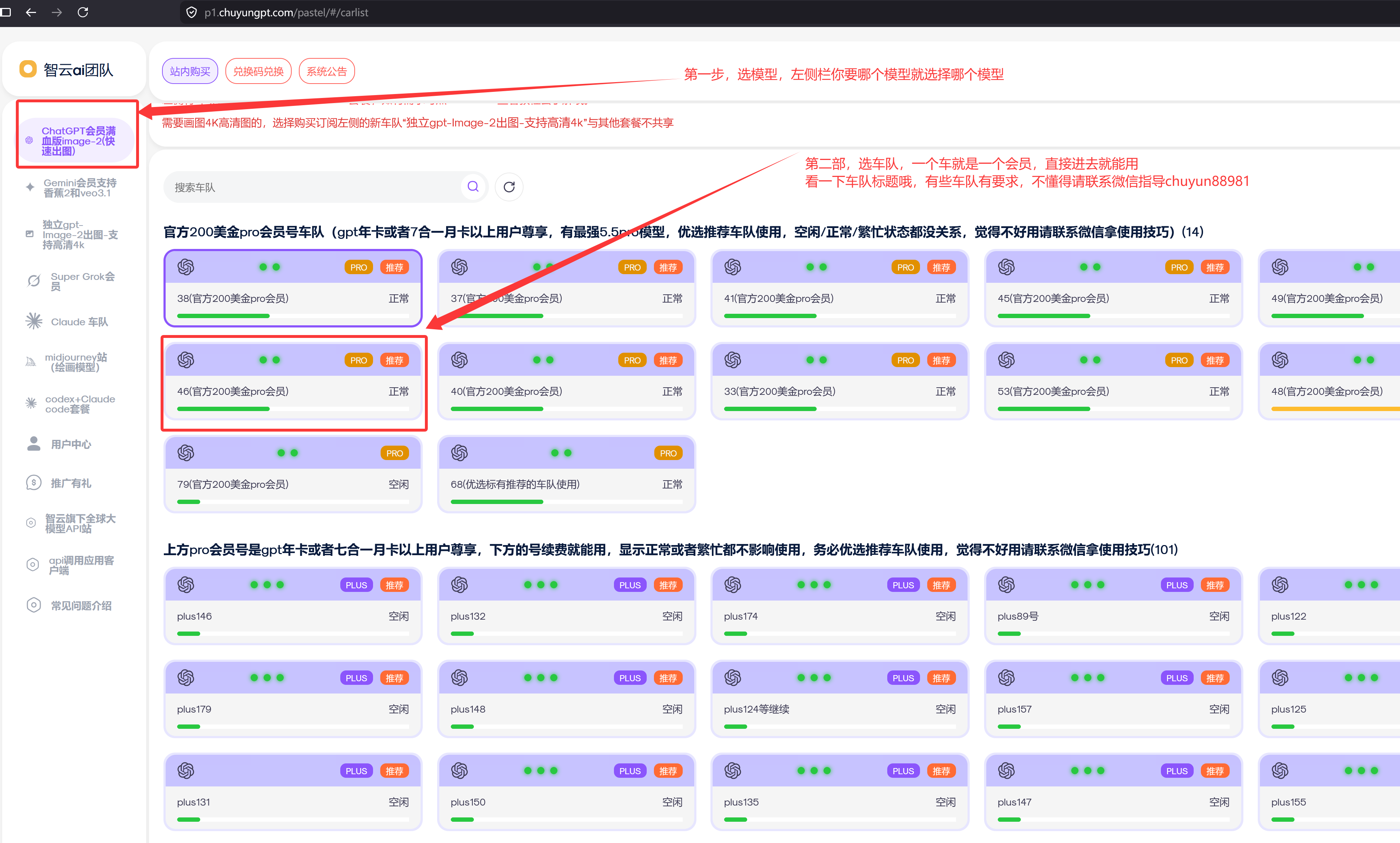Click the green usage bar on the plus148 card
The image size is (1400, 843).
pyautogui.click(x=462, y=727)
